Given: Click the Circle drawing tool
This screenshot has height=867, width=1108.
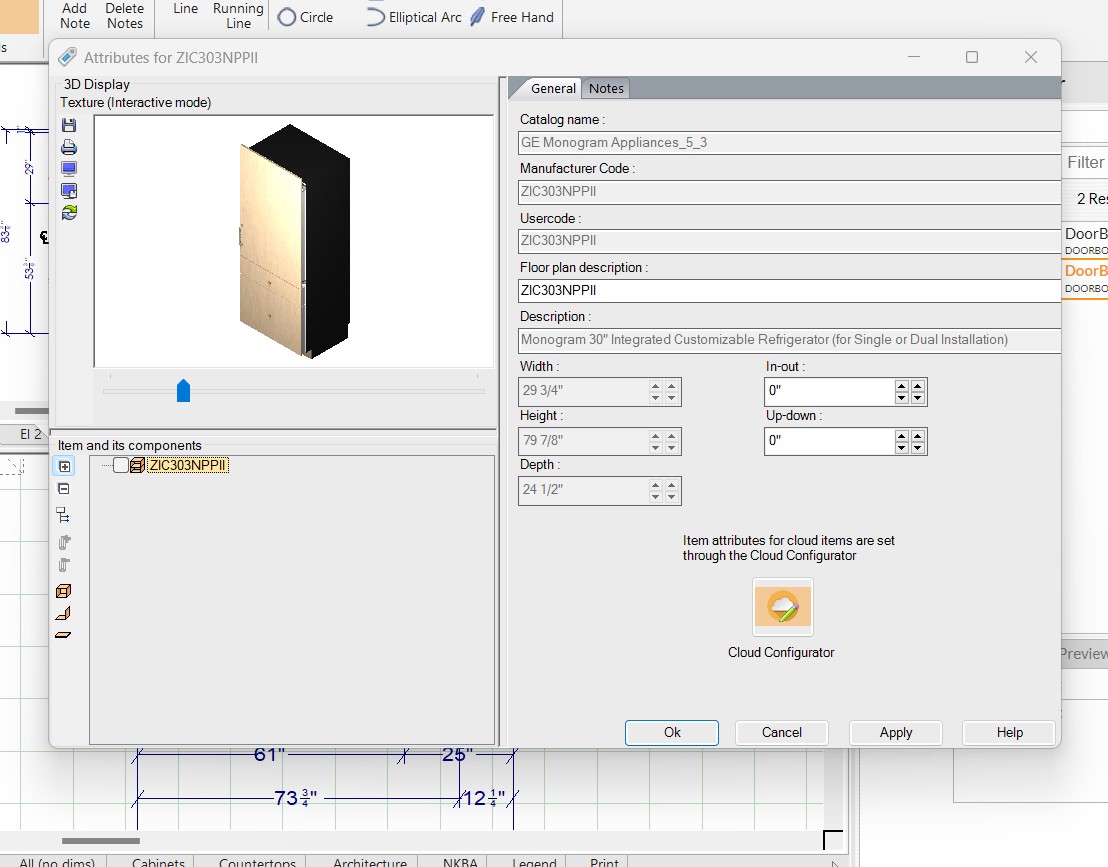Looking at the screenshot, I should [305, 17].
